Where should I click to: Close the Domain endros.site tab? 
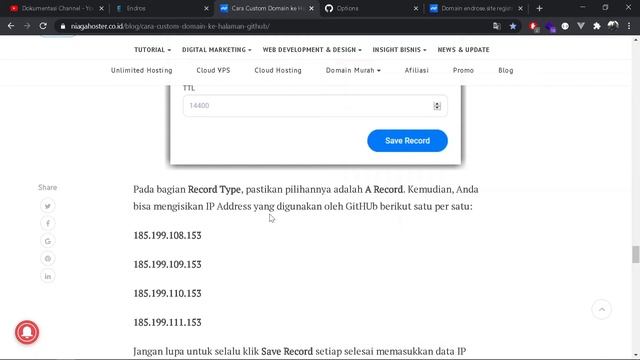click(x=520, y=8)
